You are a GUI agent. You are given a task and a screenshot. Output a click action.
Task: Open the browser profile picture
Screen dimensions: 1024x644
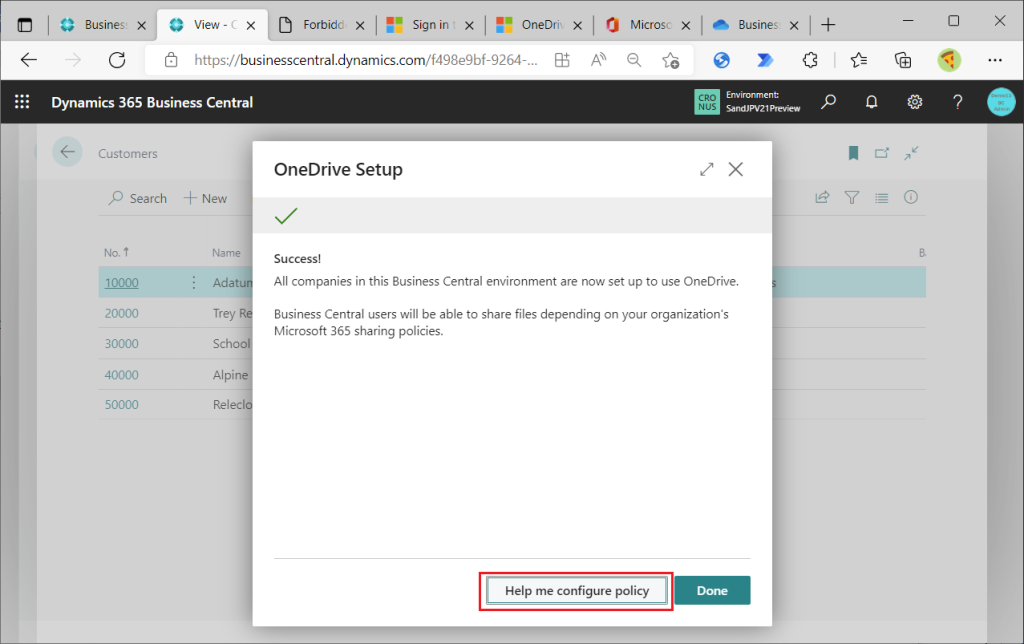(x=949, y=60)
